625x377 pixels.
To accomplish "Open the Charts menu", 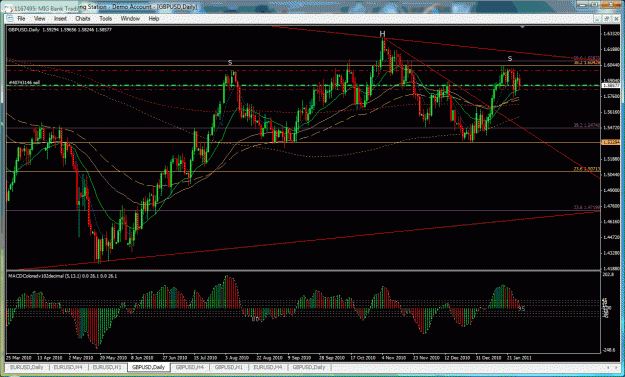I will pyautogui.click(x=83, y=19).
